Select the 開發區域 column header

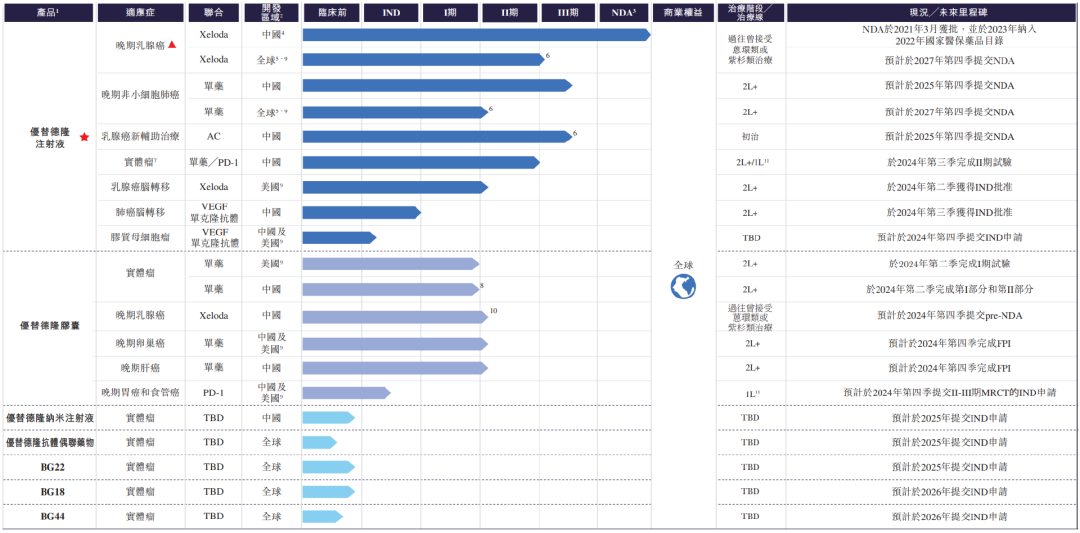(x=271, y=12)
